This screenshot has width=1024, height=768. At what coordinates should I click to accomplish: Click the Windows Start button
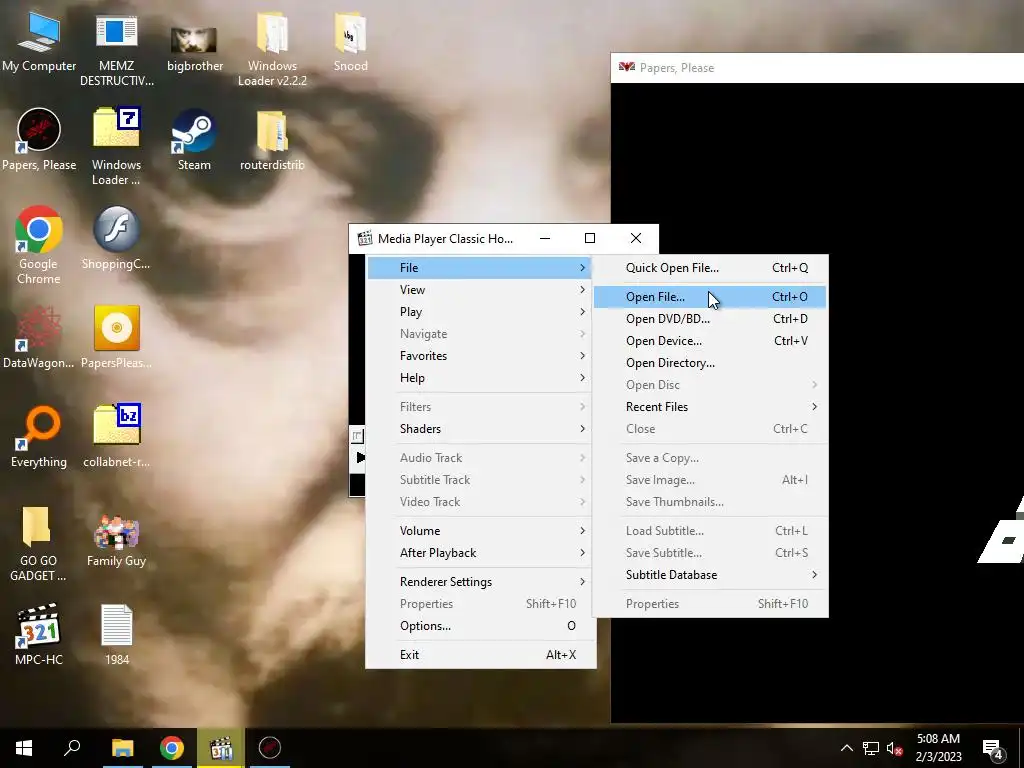24,748
